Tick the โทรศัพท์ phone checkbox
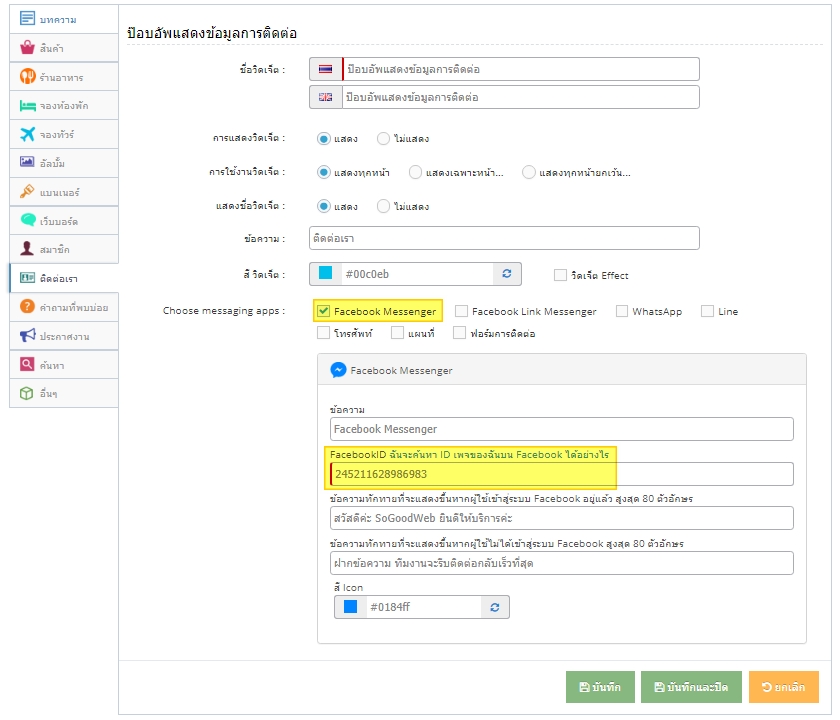 (x=323, y=333)
